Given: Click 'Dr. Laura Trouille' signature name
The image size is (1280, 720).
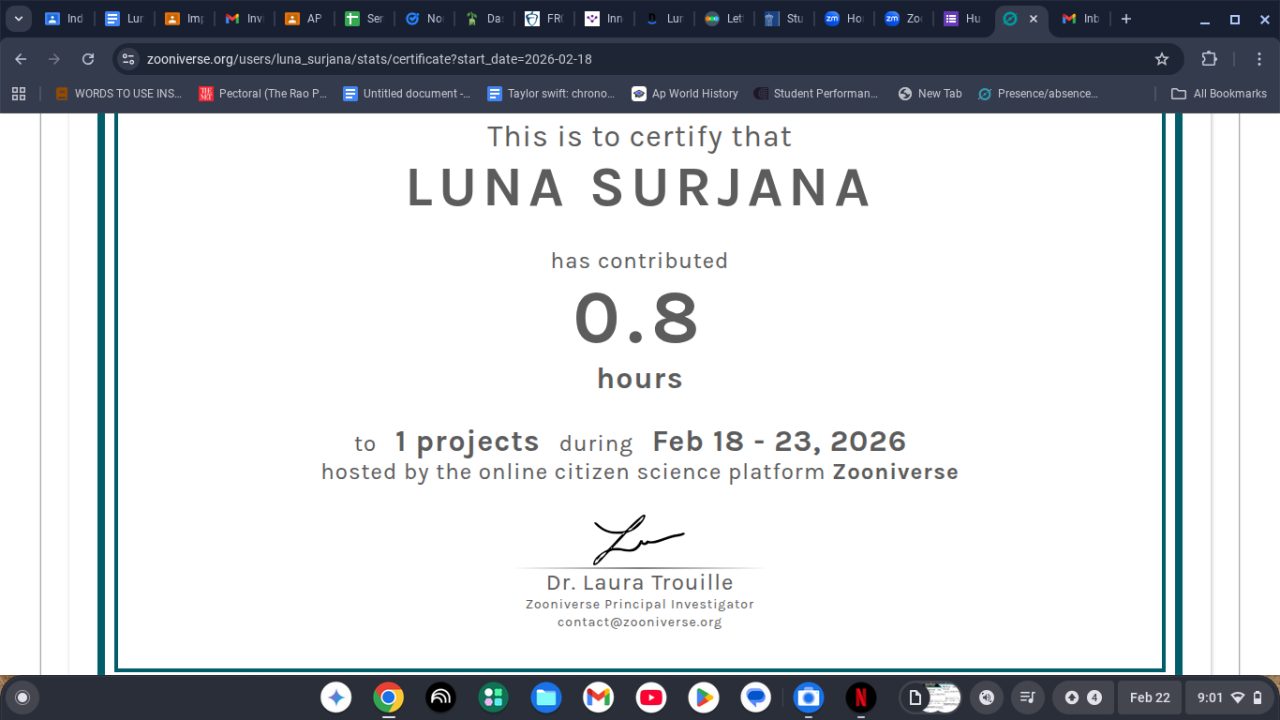Looking at the screenshot, I should pyautogui.click(x=640, y=582).
